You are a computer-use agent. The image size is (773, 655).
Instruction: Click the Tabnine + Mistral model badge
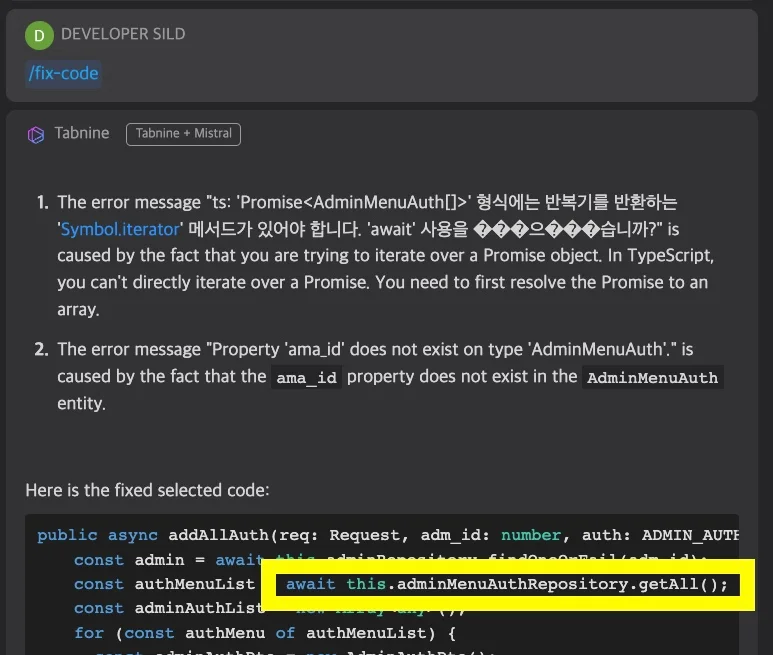coord(183,134)
